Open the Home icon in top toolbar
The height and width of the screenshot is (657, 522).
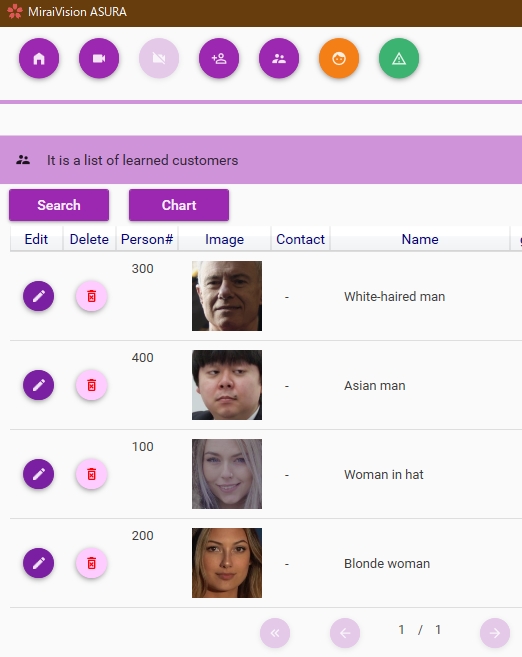tap(39, 58)
